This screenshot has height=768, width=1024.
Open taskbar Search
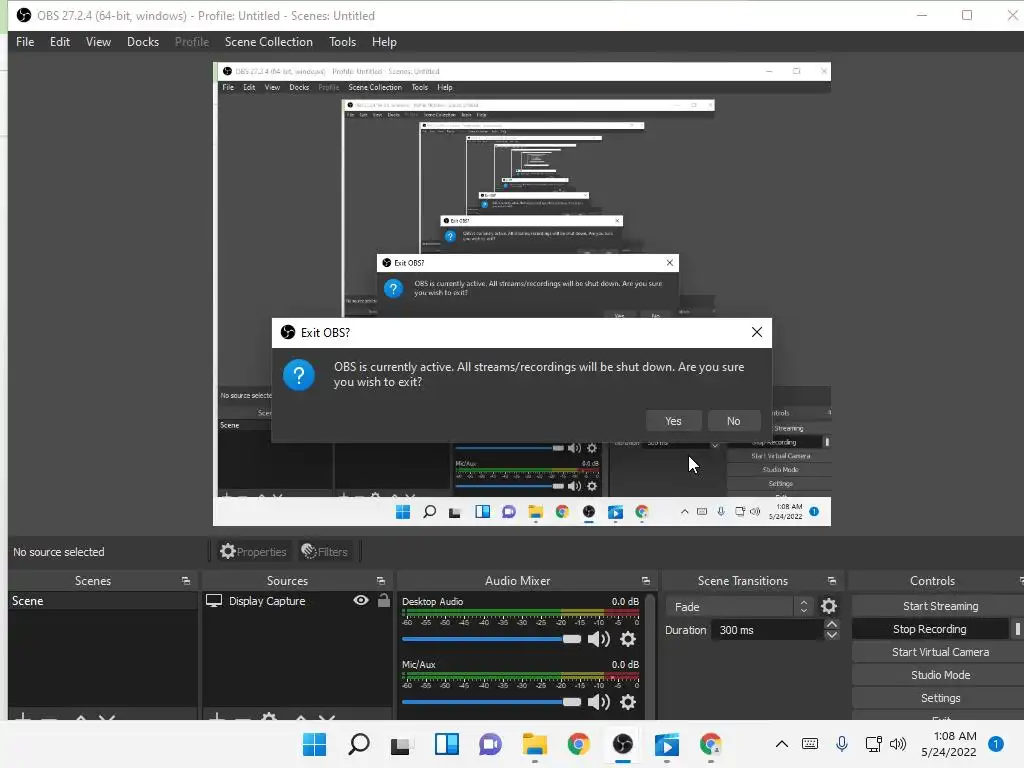coord(359,744)
